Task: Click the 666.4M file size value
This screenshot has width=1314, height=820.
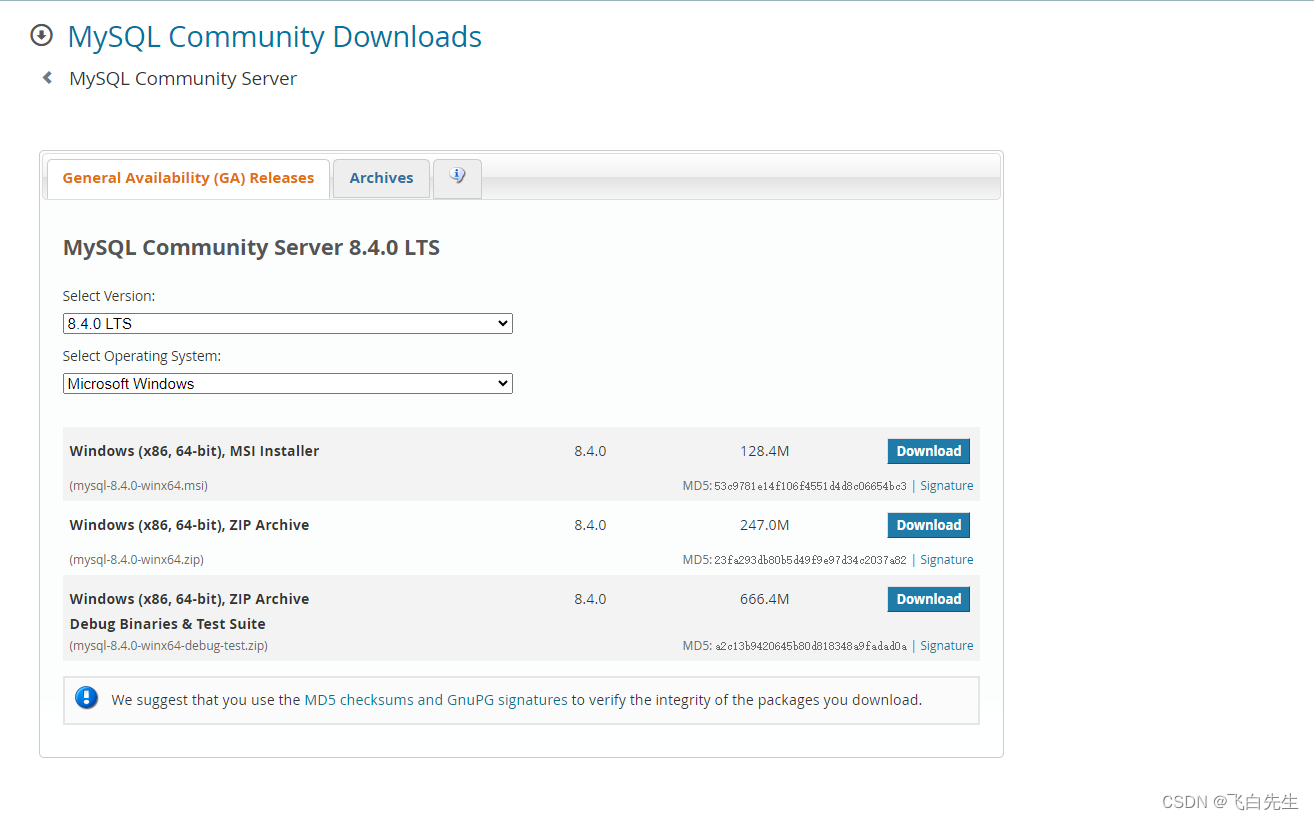Action: pyautogui.click(x=765, y=599)
